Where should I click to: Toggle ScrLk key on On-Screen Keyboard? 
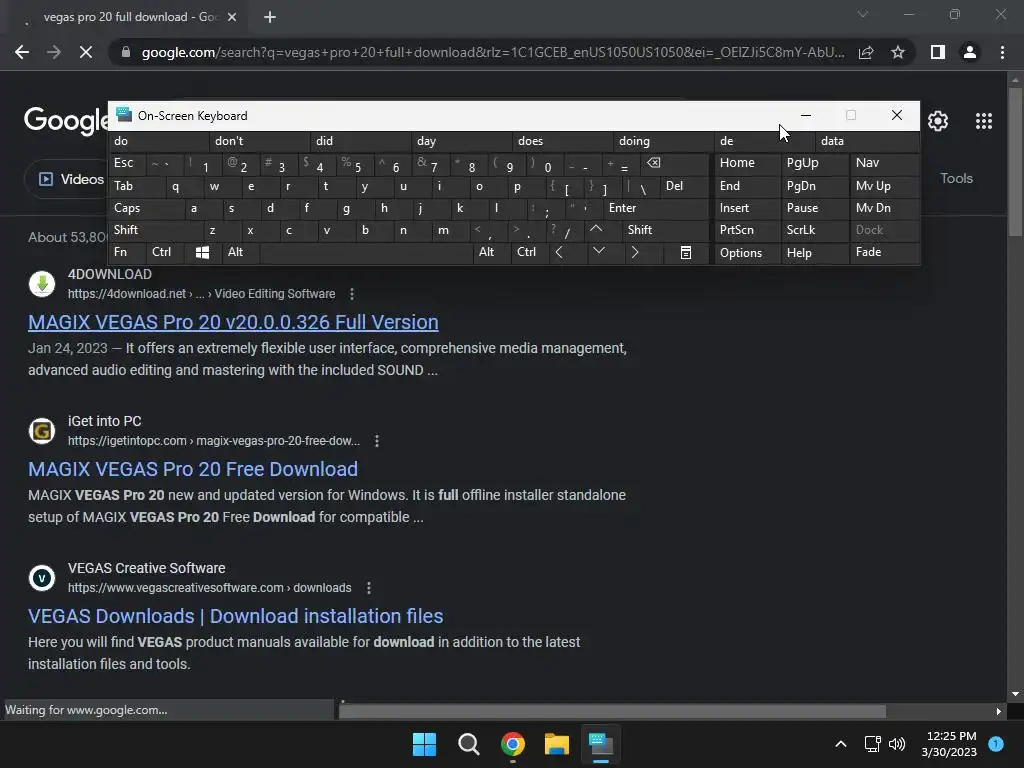[814, 230]
